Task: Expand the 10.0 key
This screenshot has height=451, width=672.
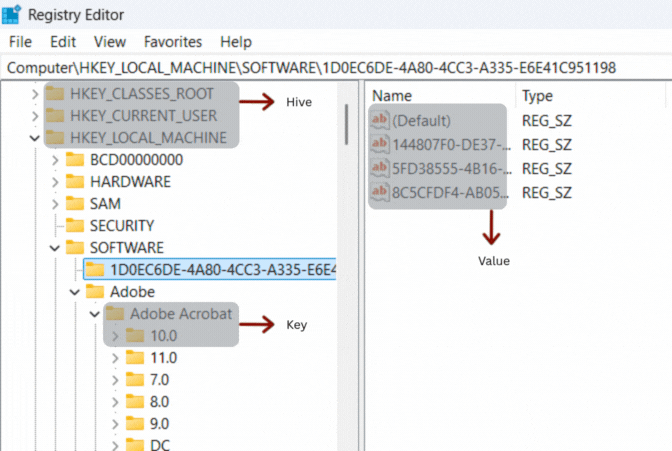Action: (x=115, y=336)
